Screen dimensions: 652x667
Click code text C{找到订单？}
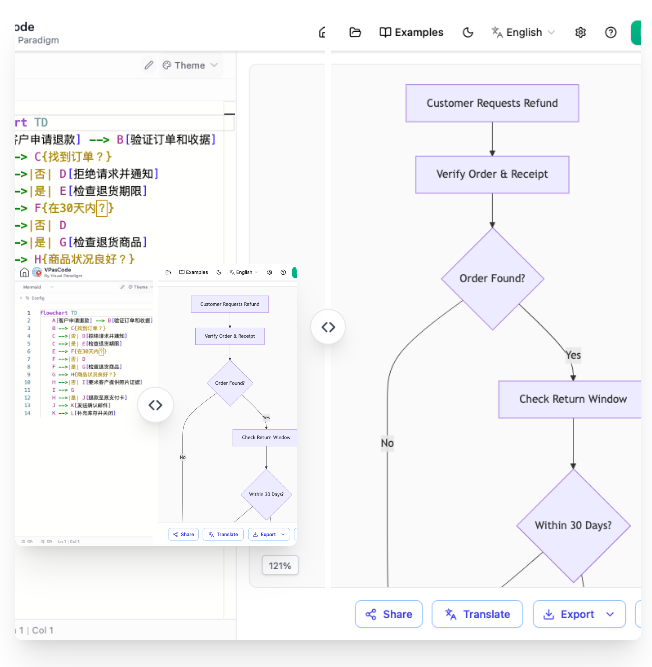(73, 157)
